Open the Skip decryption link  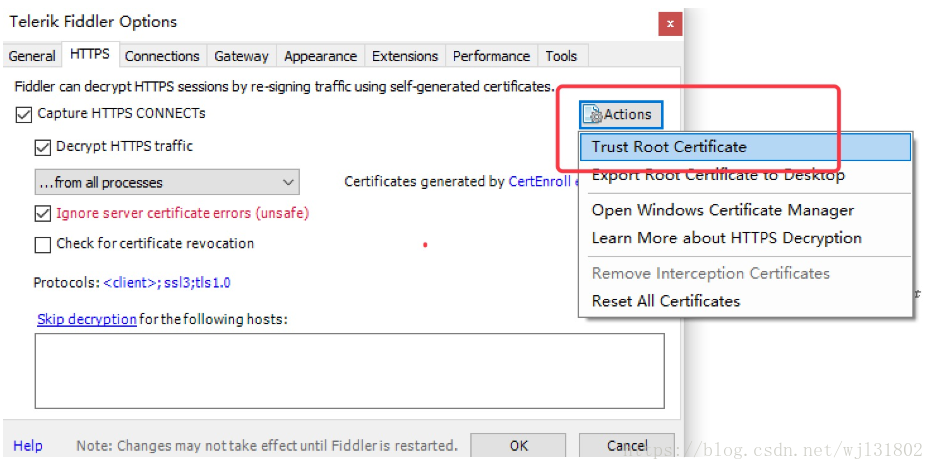(87, 319)
